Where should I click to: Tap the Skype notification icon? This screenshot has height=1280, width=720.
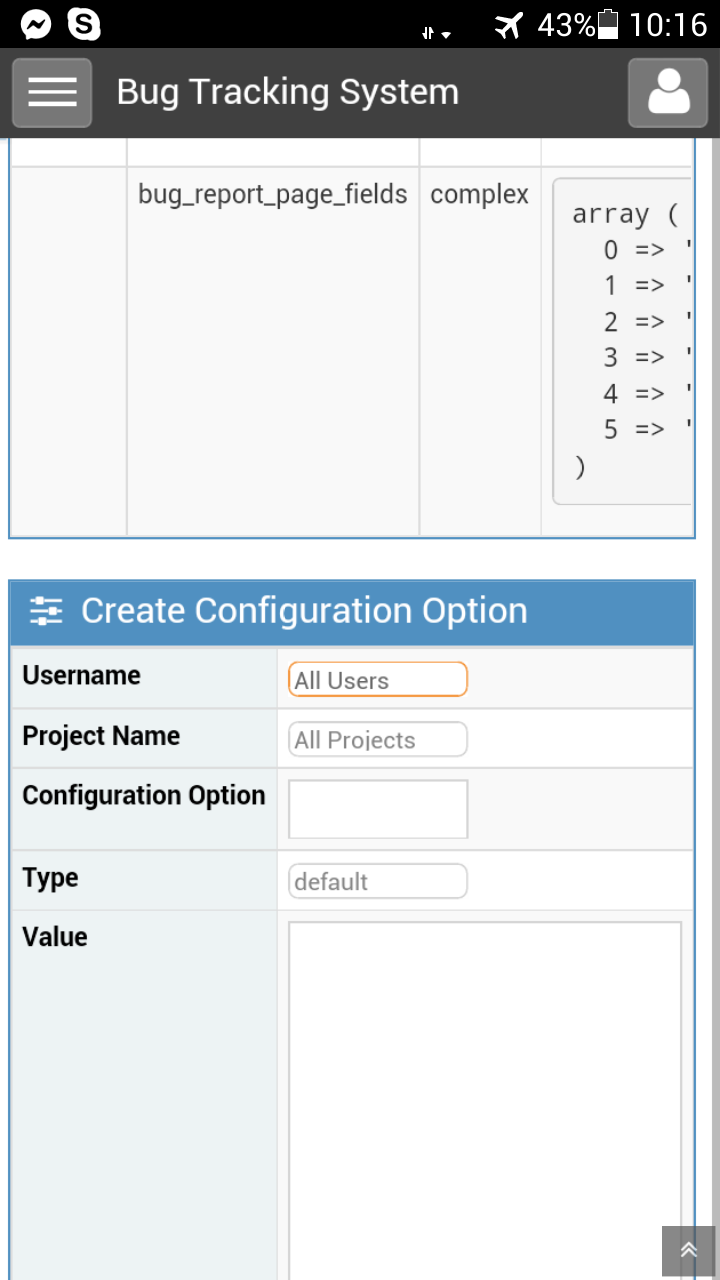pos(84,24)
